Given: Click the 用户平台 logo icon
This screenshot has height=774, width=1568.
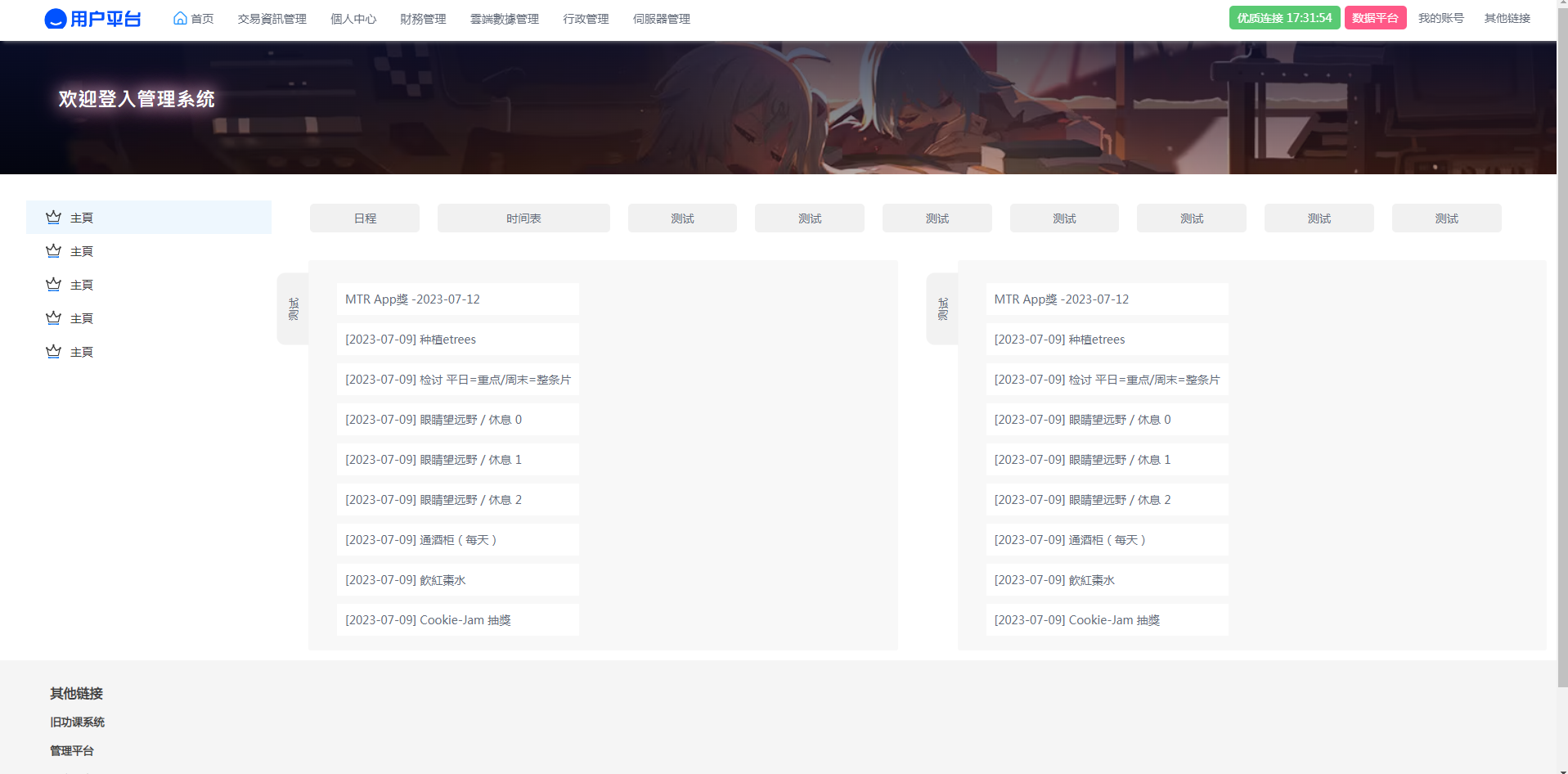Looking at the screenshot, I should 56,19.
